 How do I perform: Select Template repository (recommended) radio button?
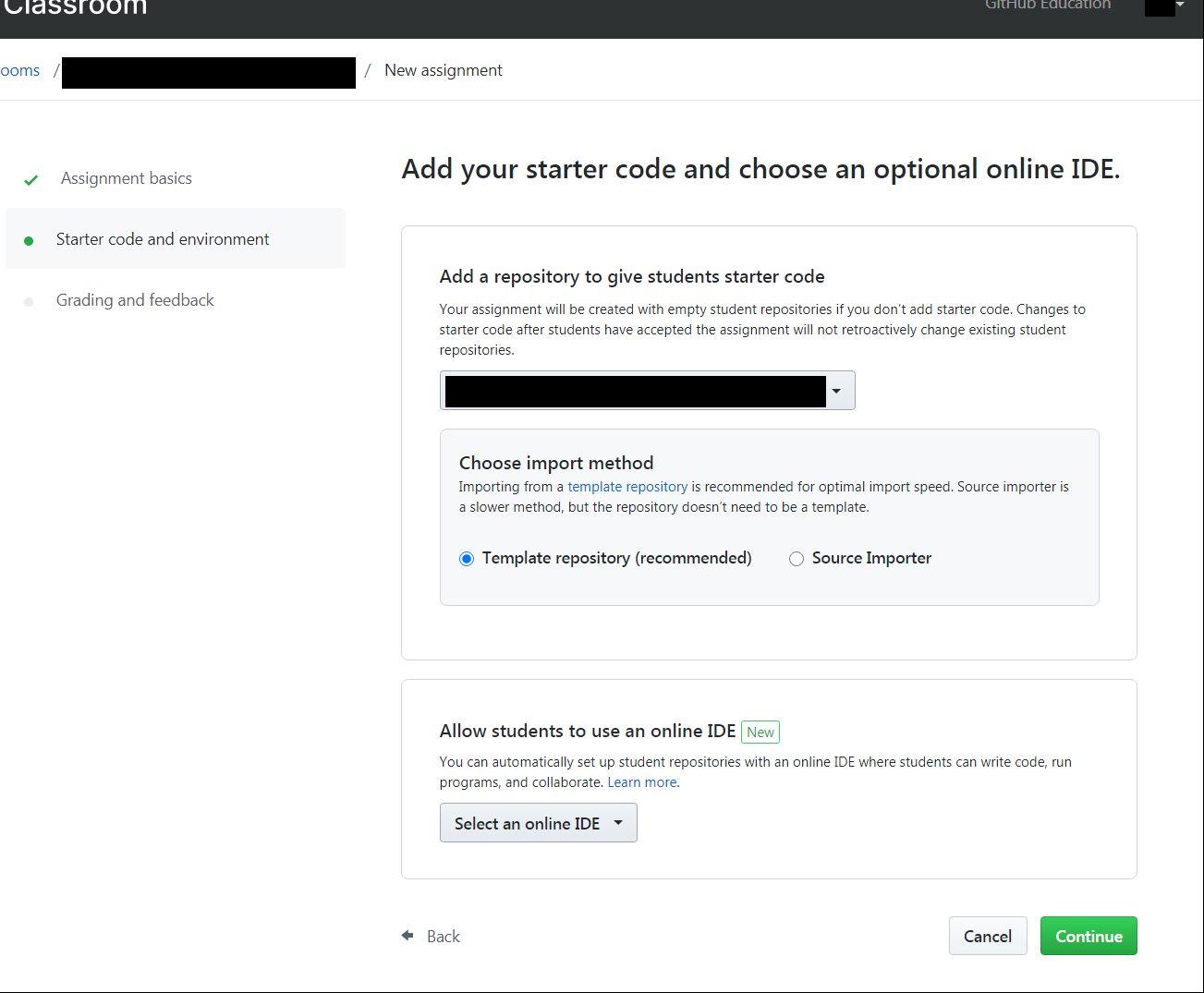click(467, 559)
